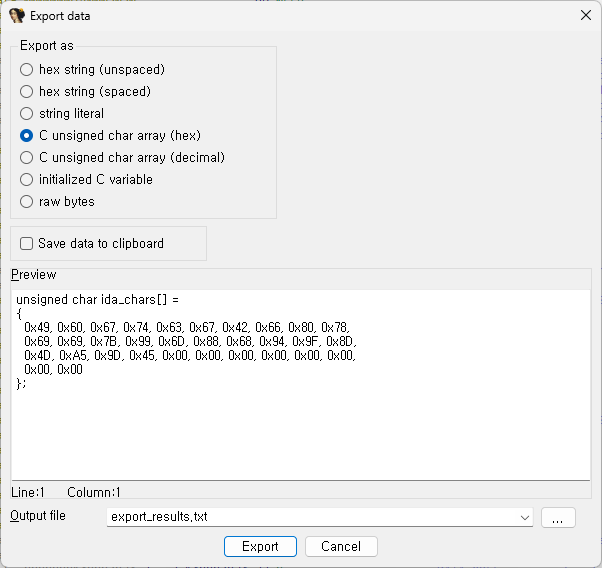Screen dimensions: 602x568
Task: Select C unsigned char array (hex)
Action: pos(27,136)
